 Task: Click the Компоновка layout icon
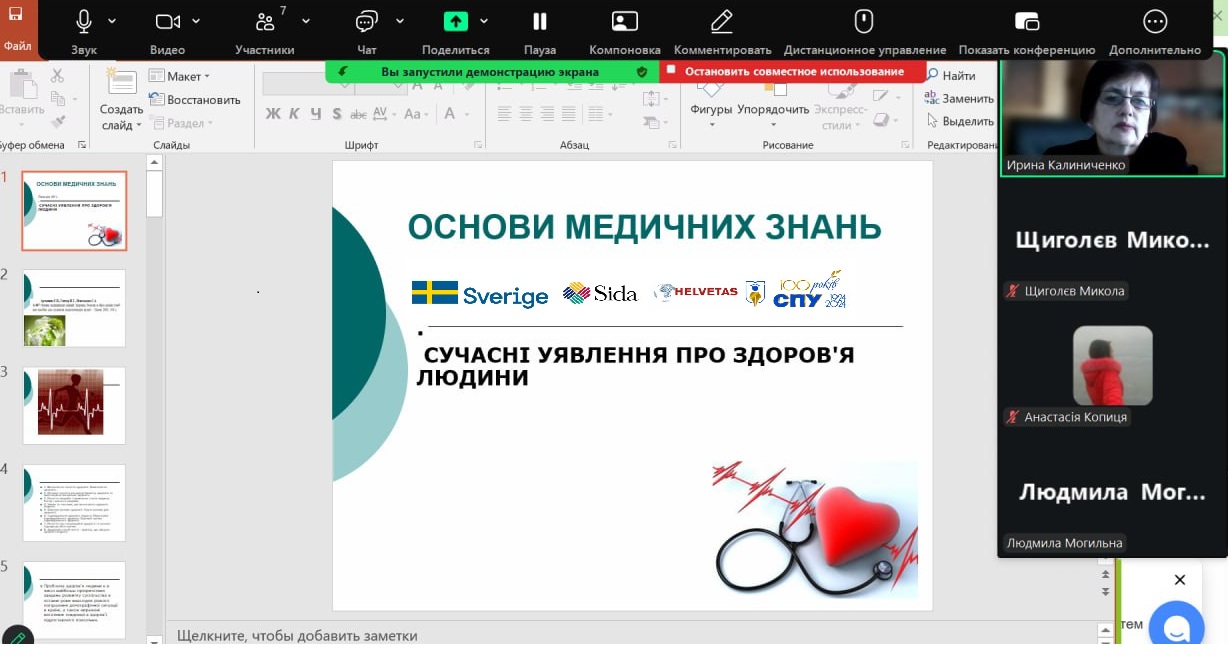pos(624,22)
